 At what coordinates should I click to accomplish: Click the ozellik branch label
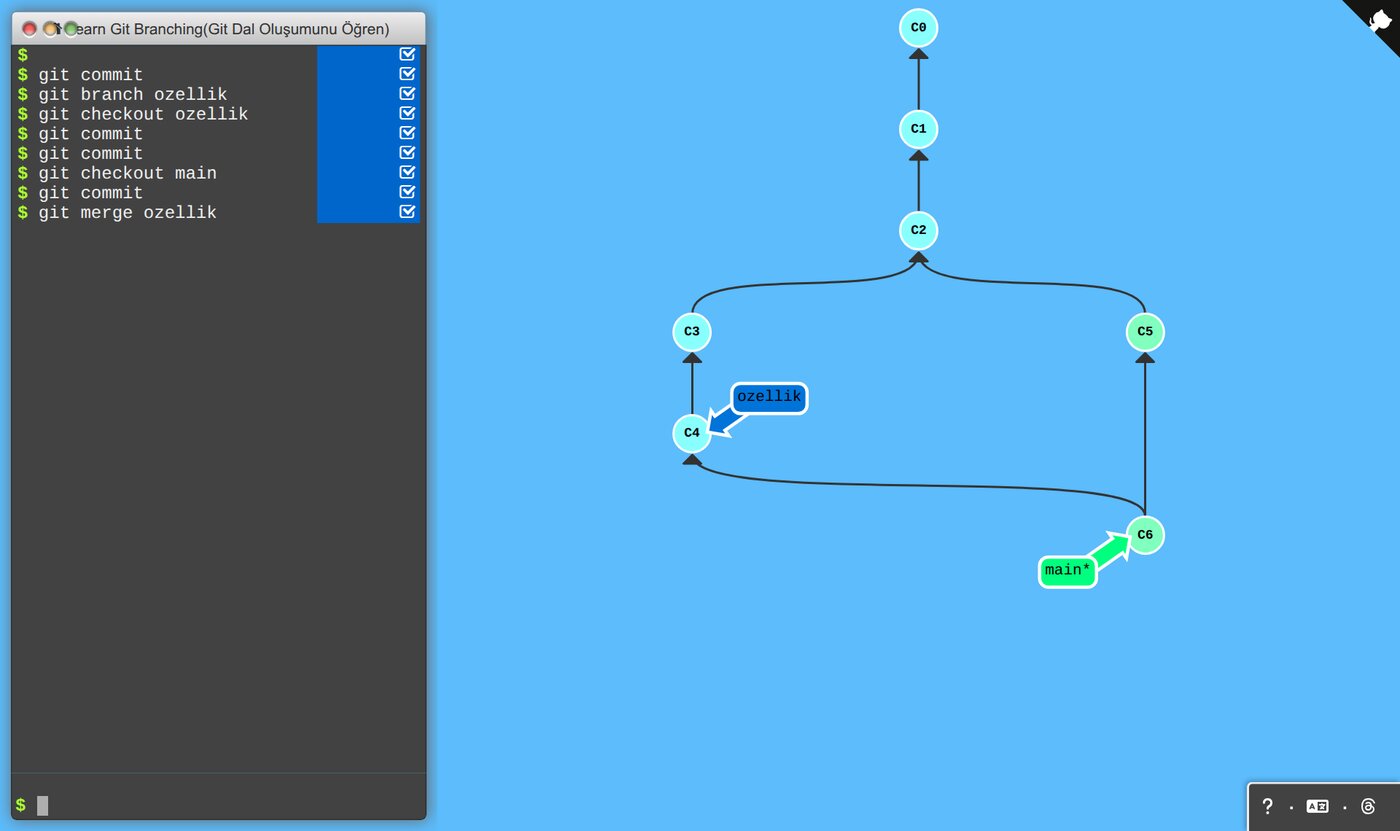pos(769,398)
